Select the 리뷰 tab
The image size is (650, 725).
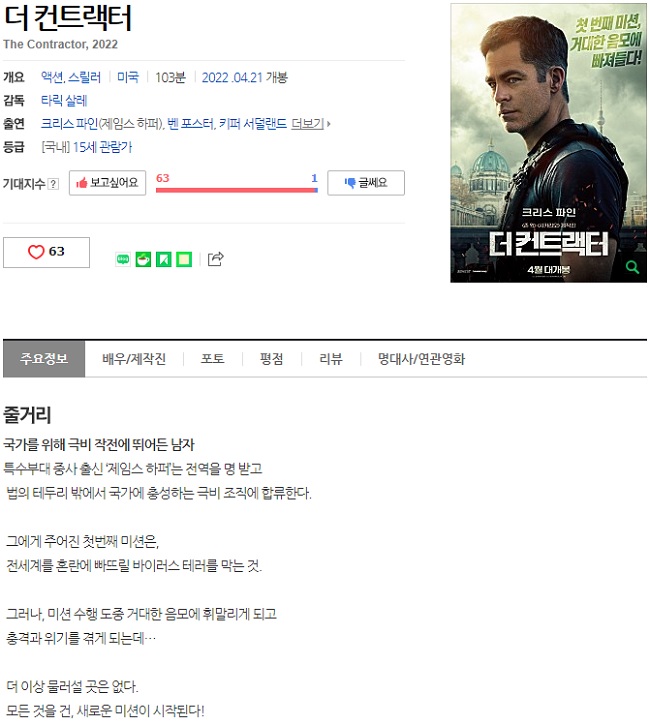pos(331,359)
